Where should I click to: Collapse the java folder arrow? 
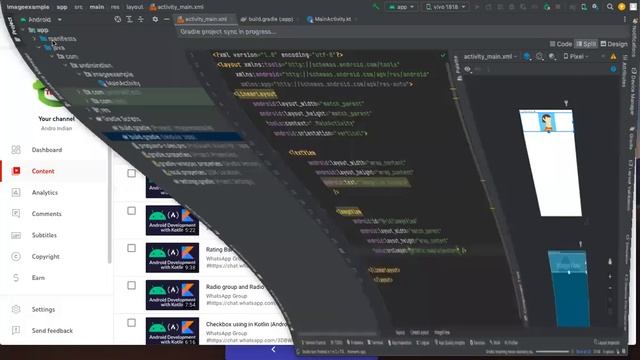39,47
